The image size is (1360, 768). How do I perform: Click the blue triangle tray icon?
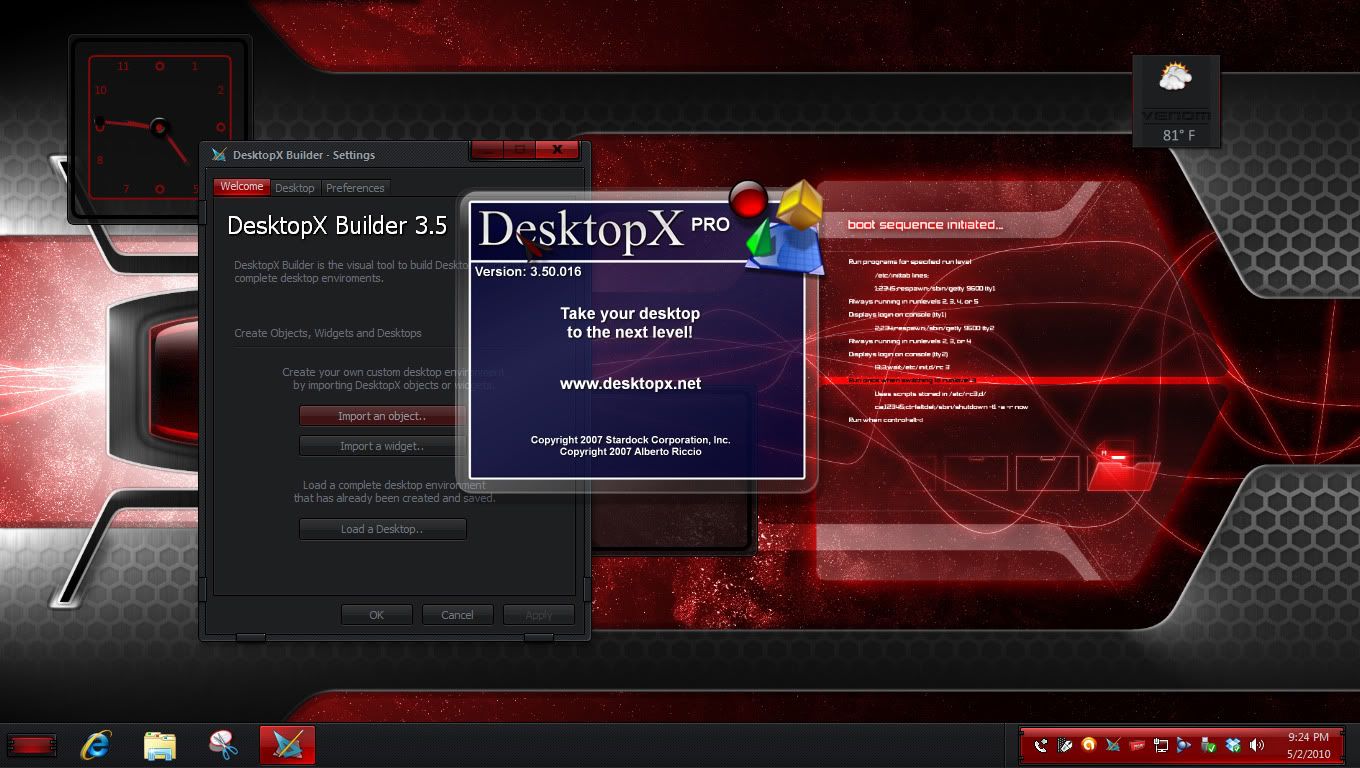(x=1185, y=745)
